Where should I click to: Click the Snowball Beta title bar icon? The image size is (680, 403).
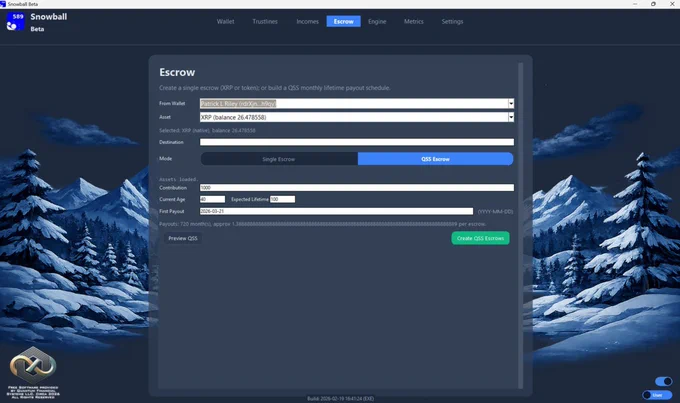click(x=3, y=4)
